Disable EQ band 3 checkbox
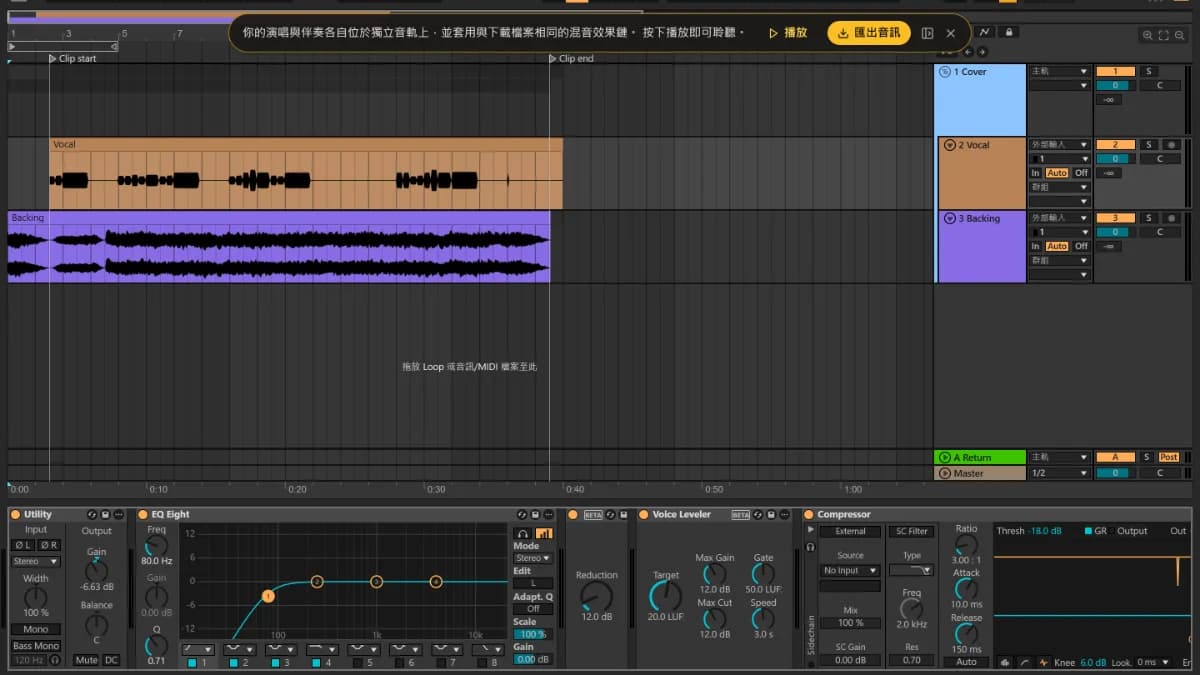Viewport: 1200px width, 675px height. point(274,662)
